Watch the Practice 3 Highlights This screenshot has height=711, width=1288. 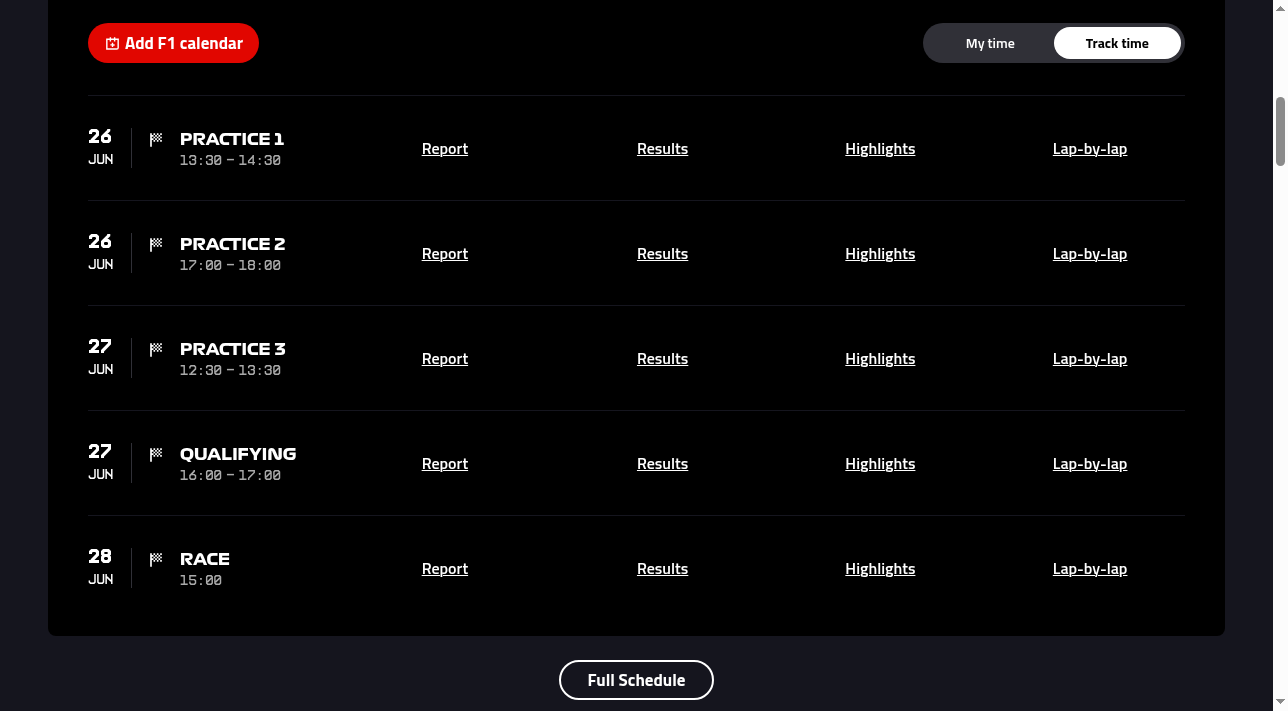880,359
